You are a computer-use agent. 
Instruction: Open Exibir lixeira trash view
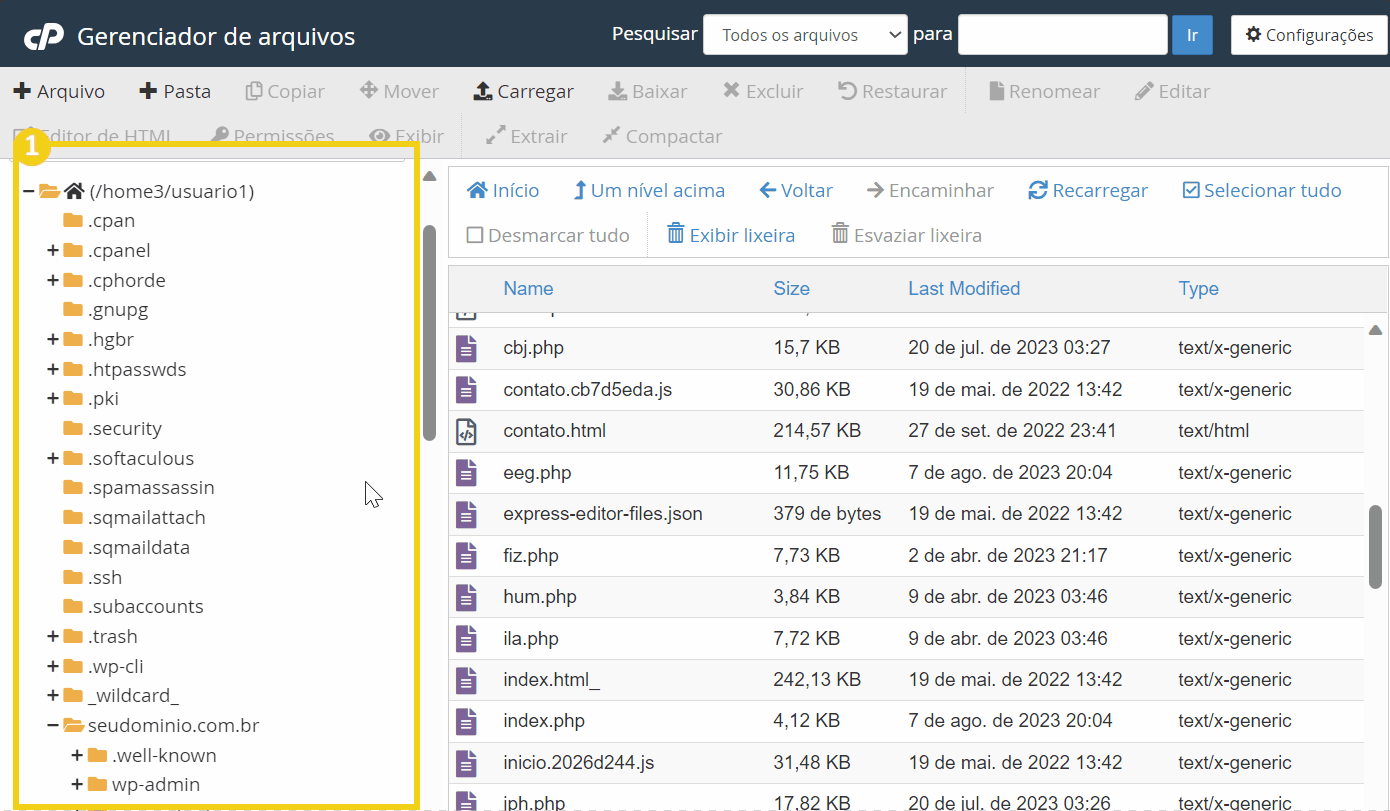[x=731, y=235]
